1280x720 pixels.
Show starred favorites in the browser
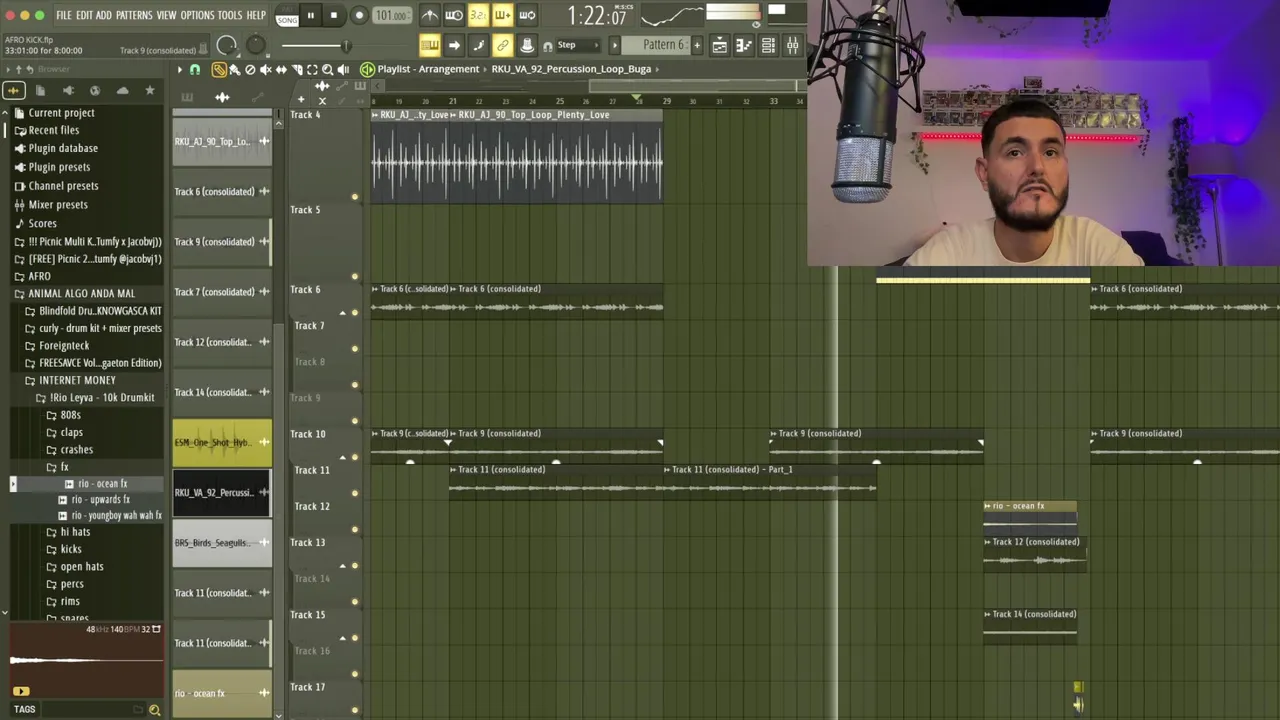click(x=150, y=91)
